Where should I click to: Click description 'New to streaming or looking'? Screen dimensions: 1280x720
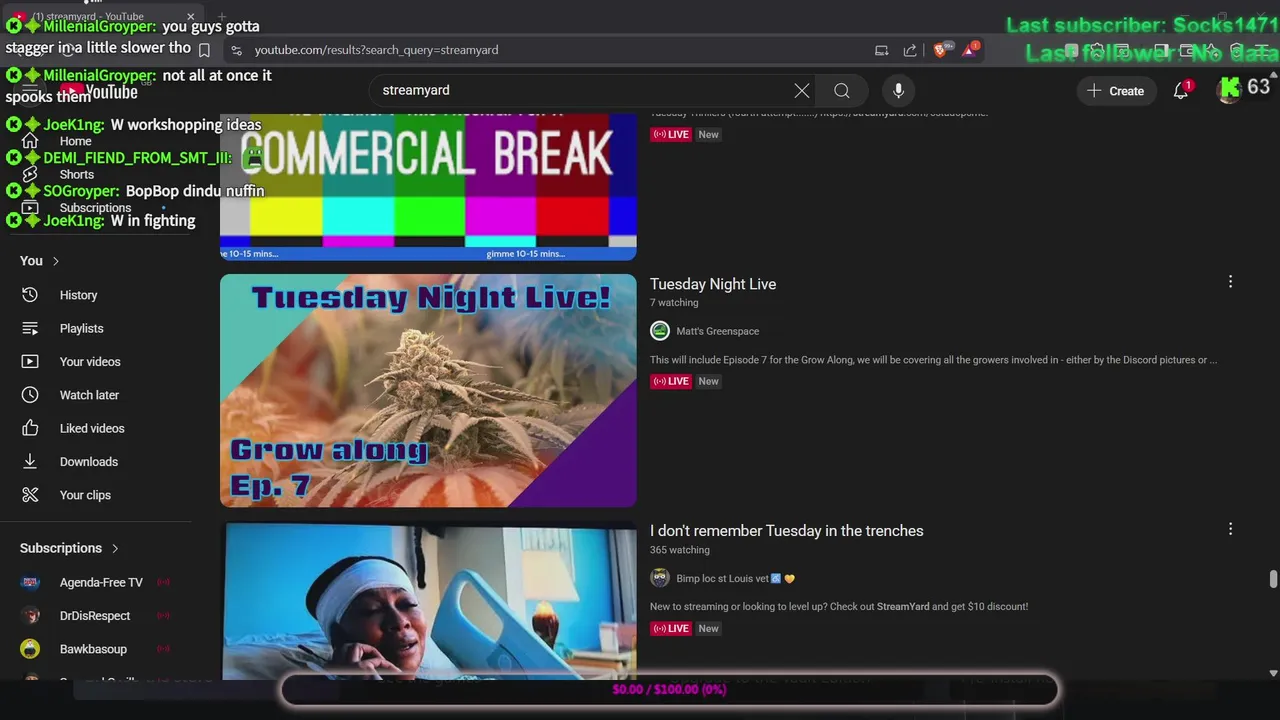click(x=839, y=607)
